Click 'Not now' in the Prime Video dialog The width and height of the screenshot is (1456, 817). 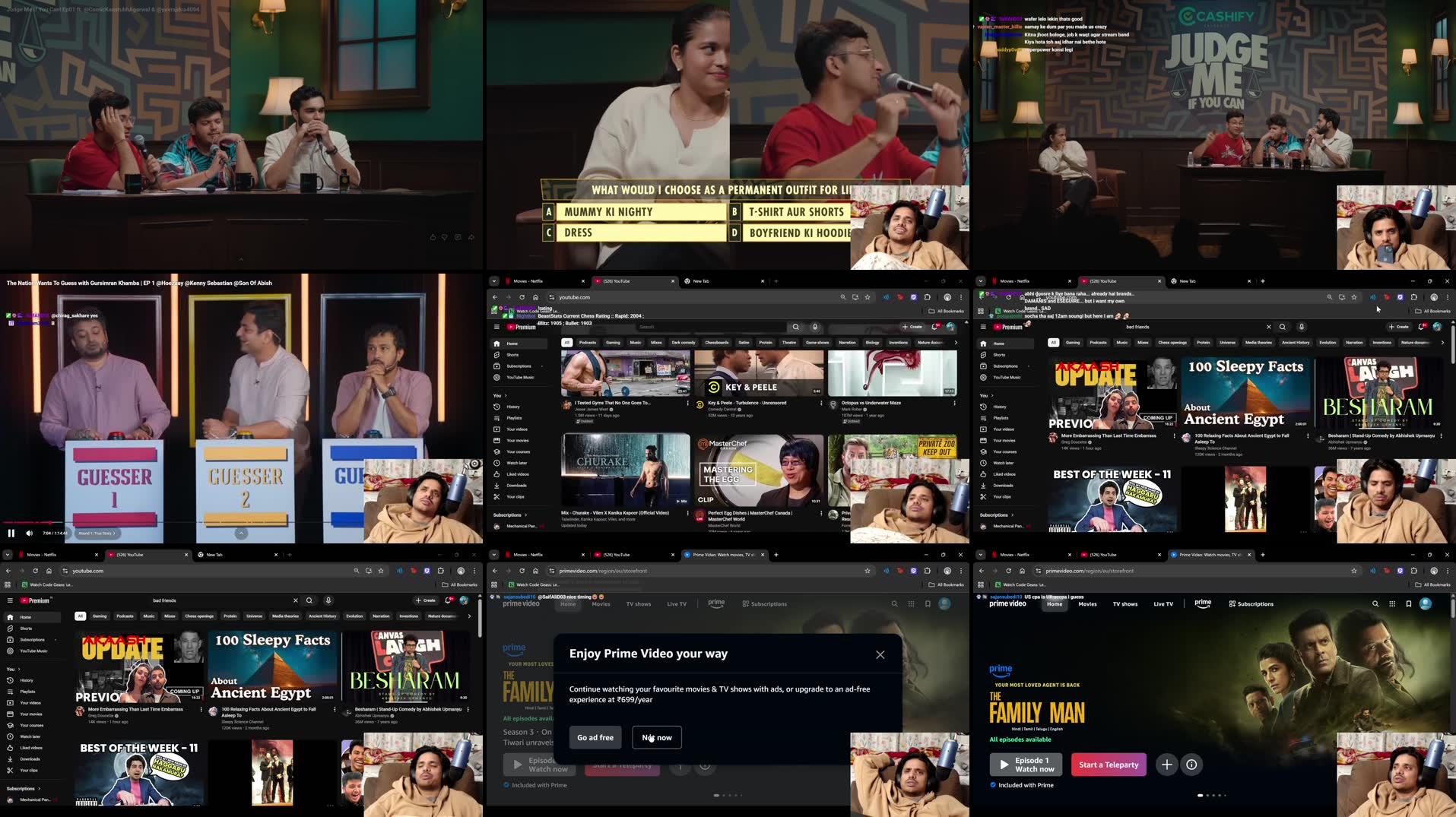pos(656,737)
